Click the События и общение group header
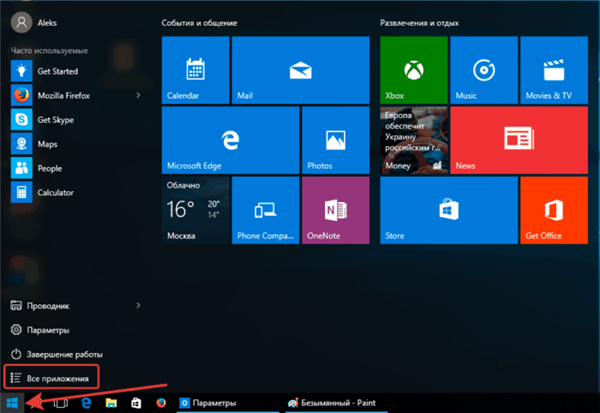This screenshot has height=413, width=600. [x=199, y=23]
